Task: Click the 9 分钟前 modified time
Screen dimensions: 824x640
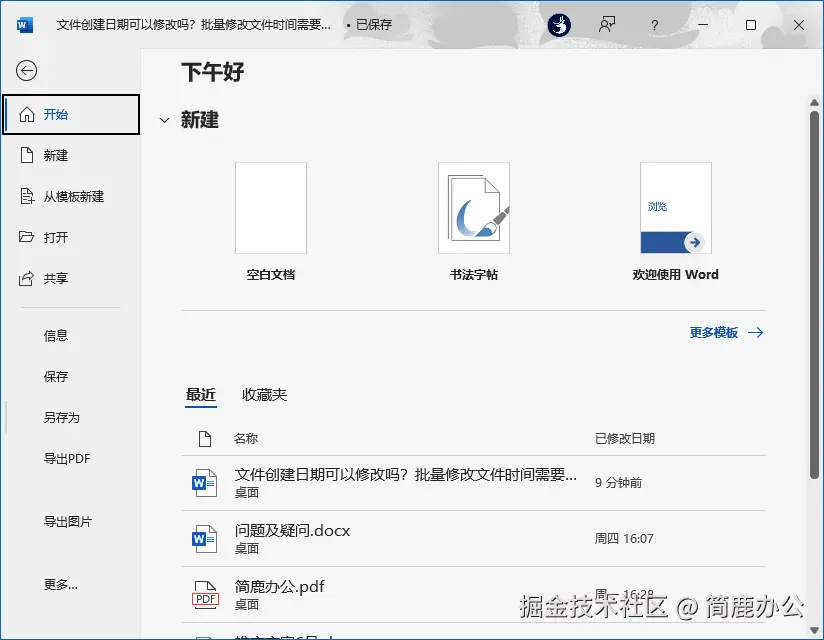Action: 618,483
